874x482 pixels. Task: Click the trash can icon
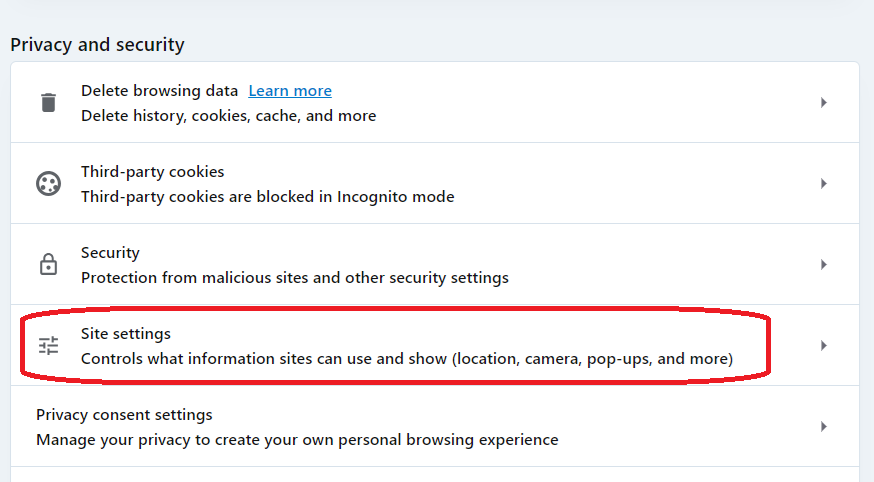click(48, 102)
